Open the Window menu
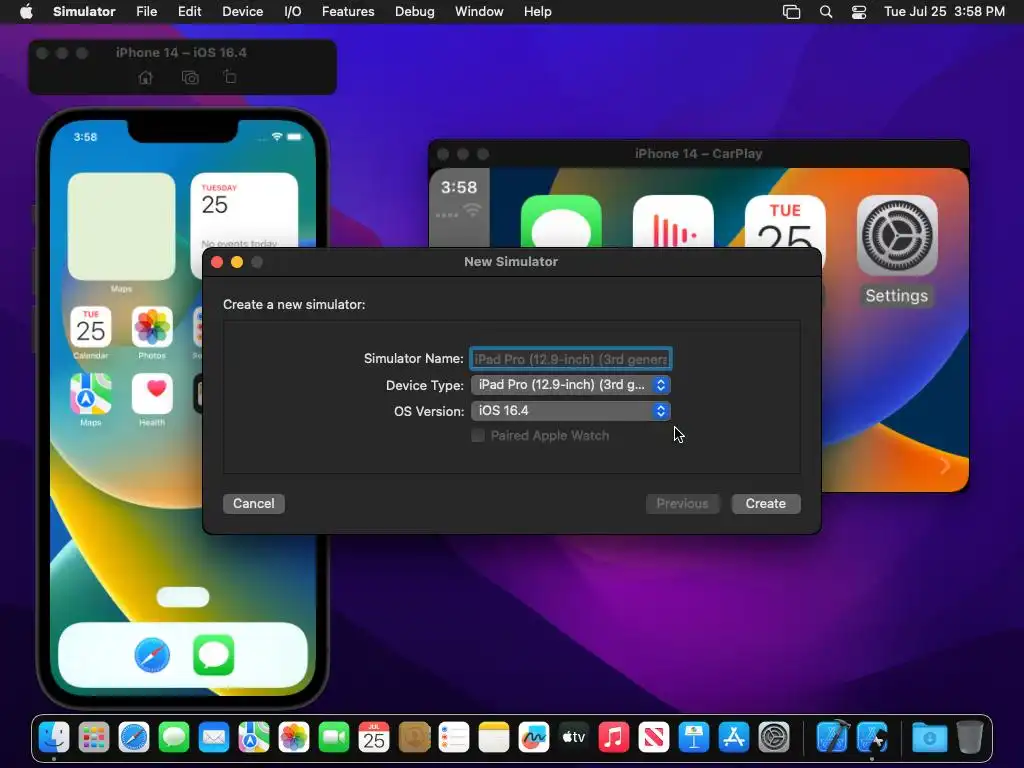The image size is (1024, 768). tap(479, 12)
